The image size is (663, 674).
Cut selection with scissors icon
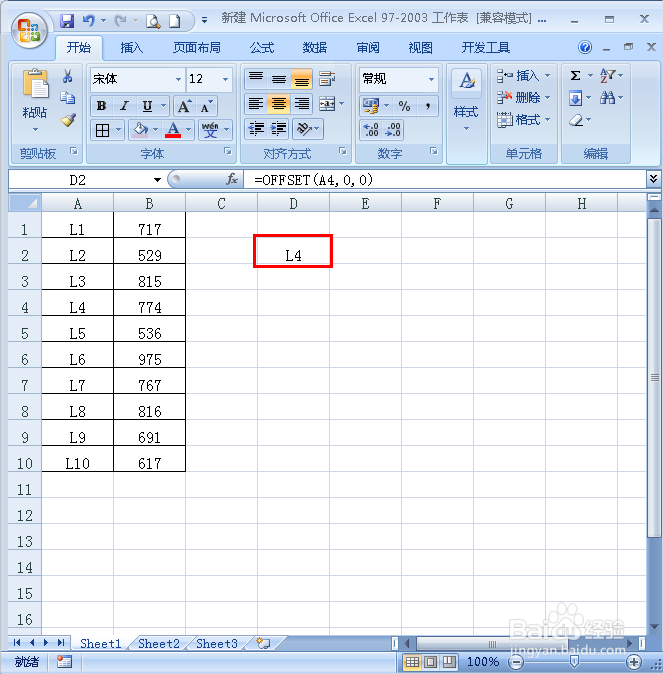click(x=68, y=76)
